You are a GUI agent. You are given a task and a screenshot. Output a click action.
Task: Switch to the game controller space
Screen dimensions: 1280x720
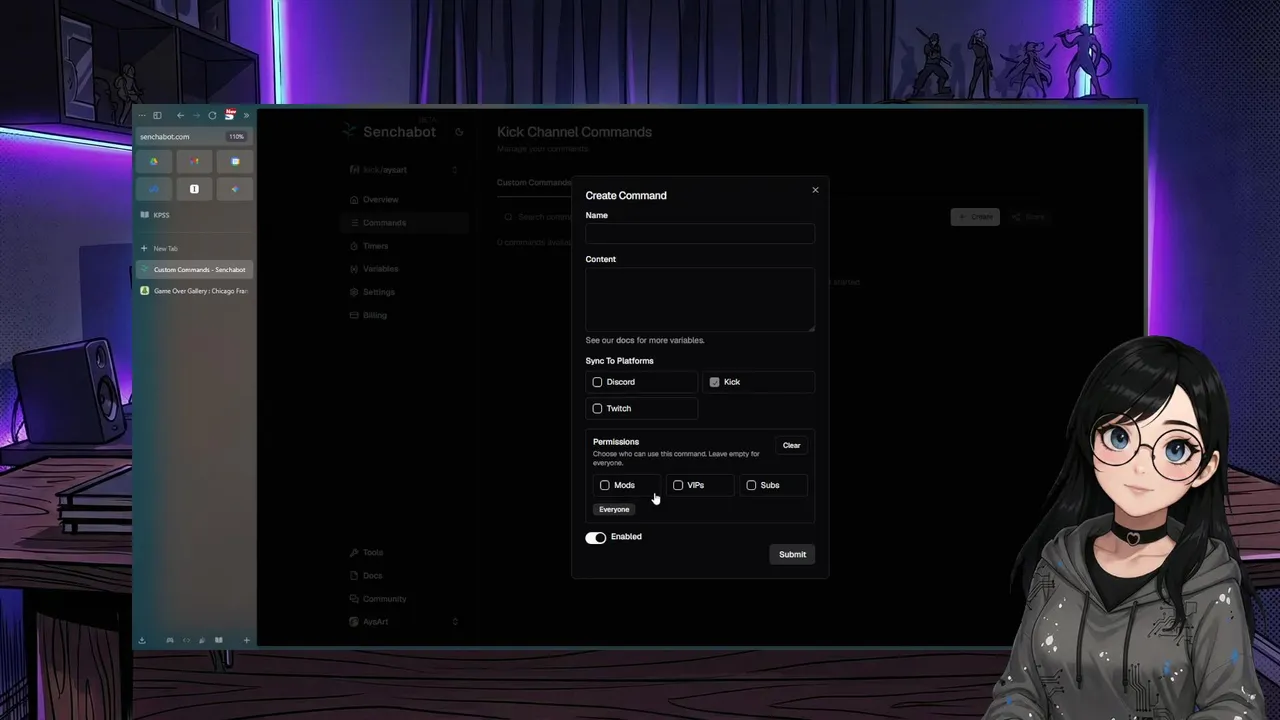[170, 640]
